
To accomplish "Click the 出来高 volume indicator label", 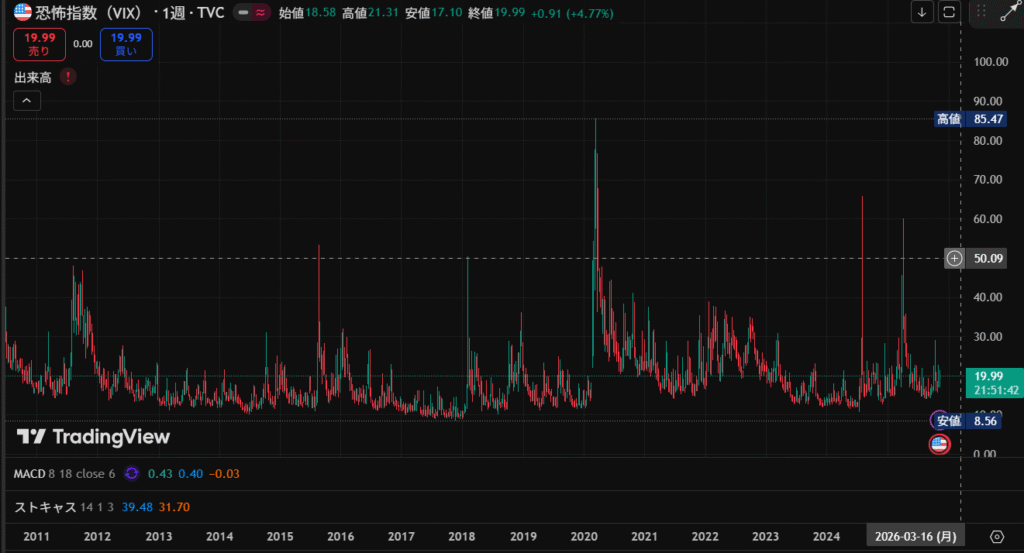I will pyautogui.click(x=32, y=76).
